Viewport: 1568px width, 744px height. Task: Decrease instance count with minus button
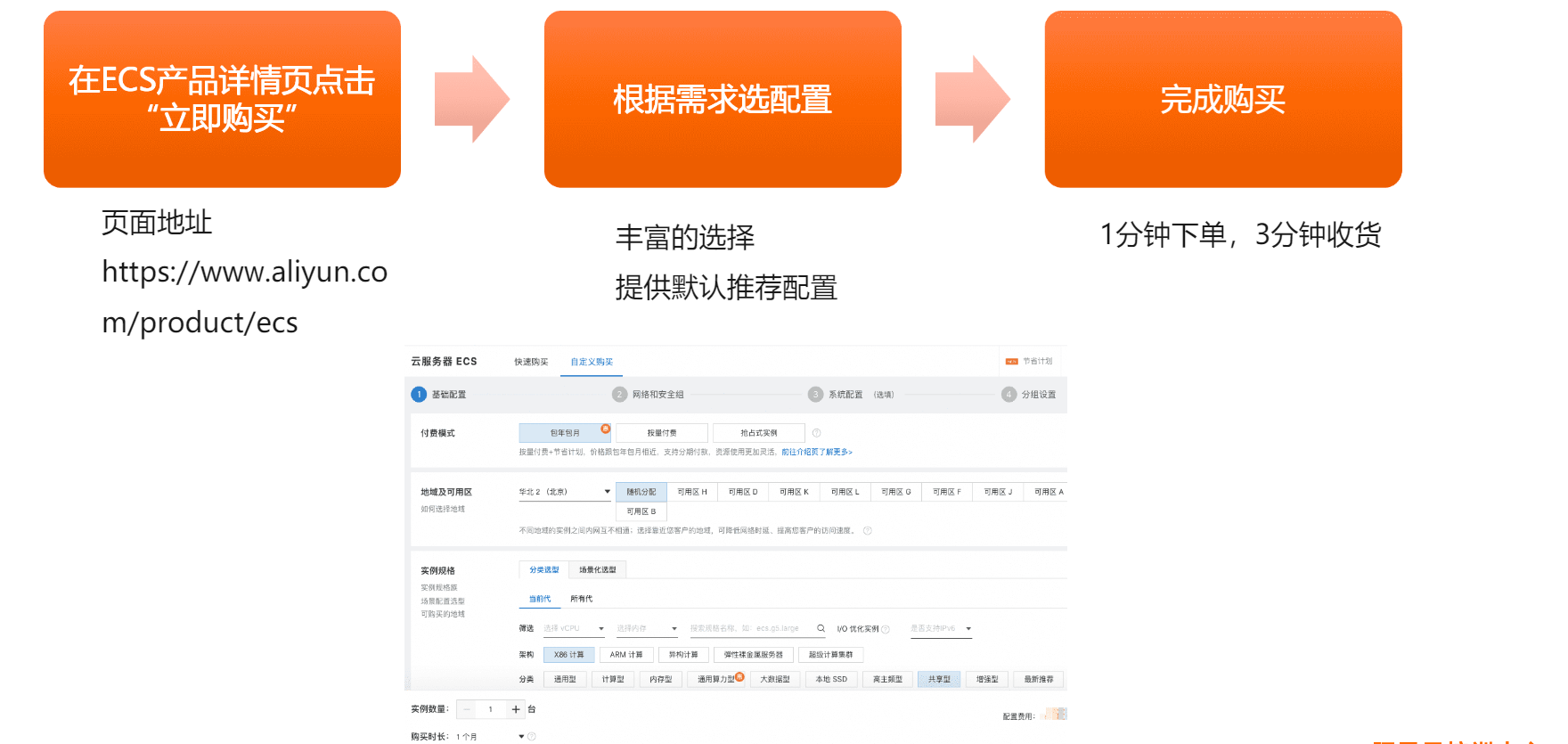coord(466,709)
